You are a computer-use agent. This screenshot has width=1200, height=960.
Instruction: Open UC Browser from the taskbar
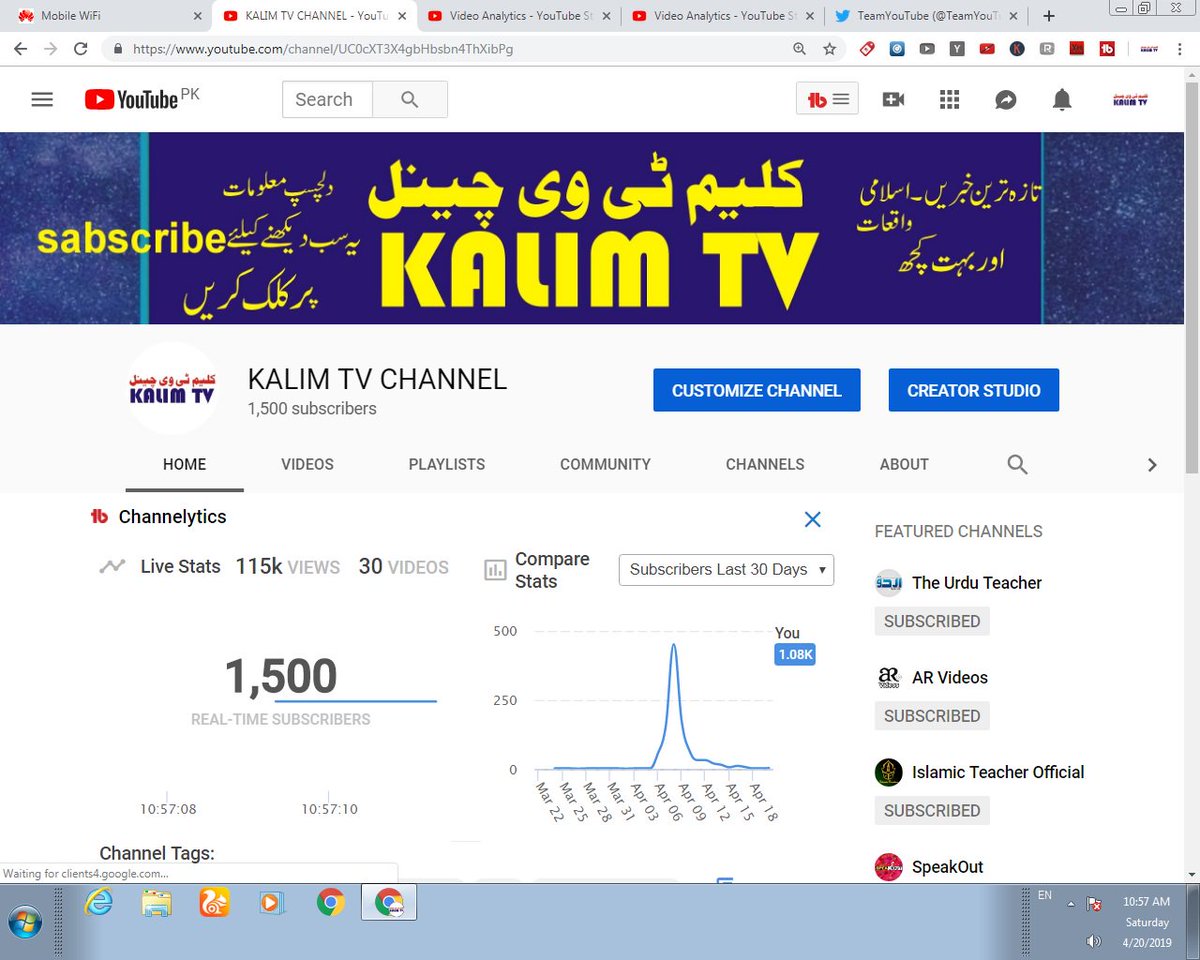point(215,903)
